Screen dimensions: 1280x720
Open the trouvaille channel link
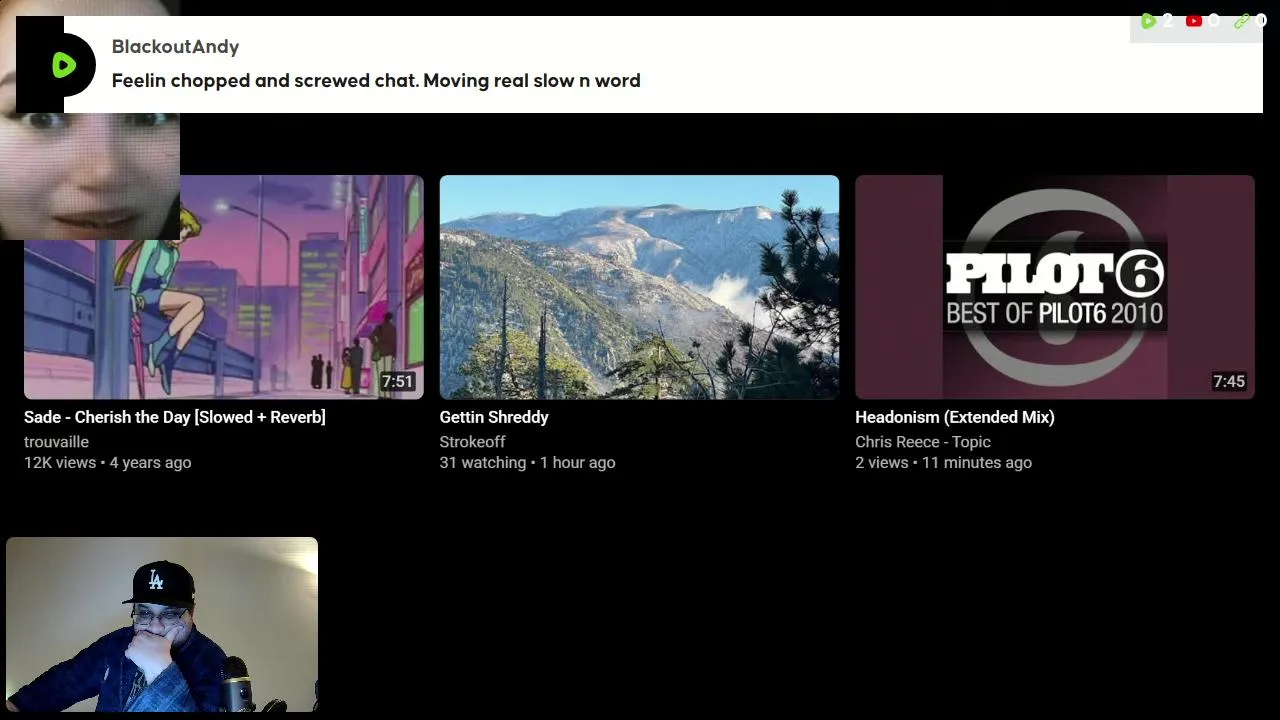tap(56, 442)
